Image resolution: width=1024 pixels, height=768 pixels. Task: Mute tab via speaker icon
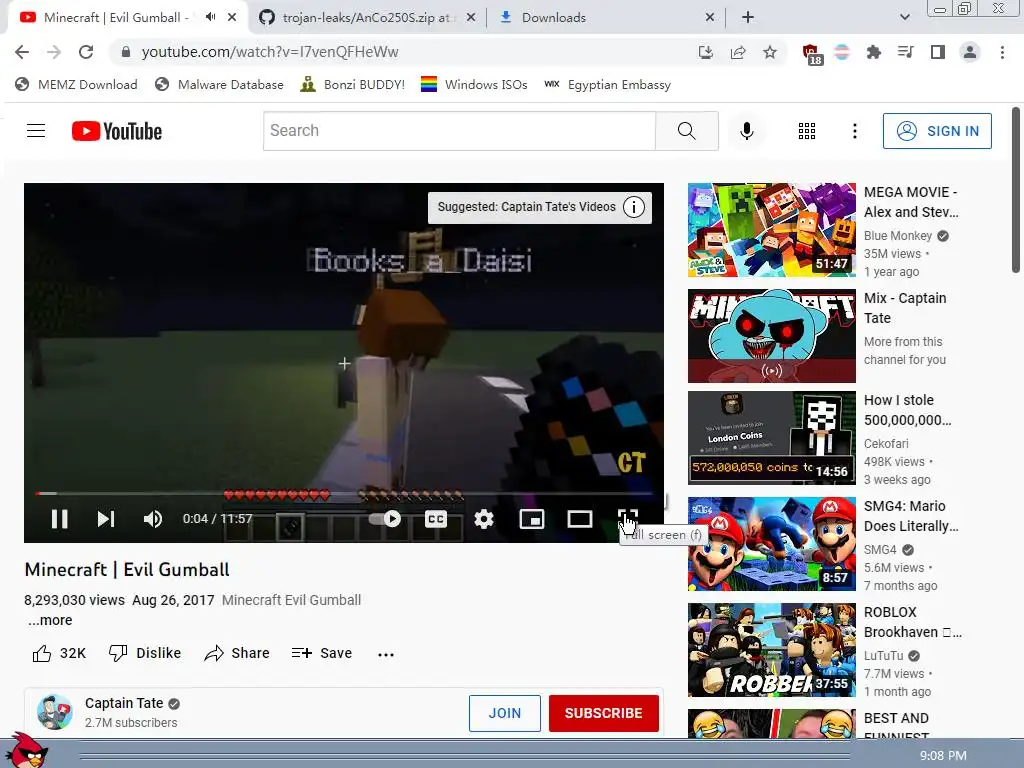[210, 18]
